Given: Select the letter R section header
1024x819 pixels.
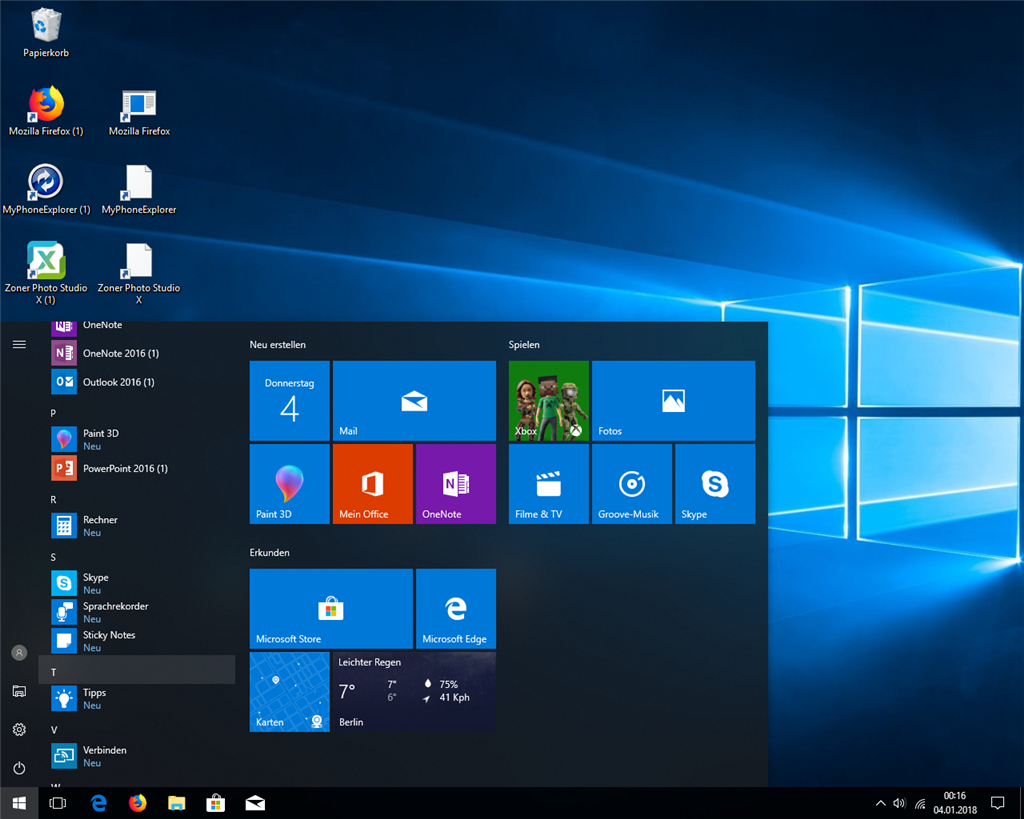Looking at the screenshot, I should 137,499.
